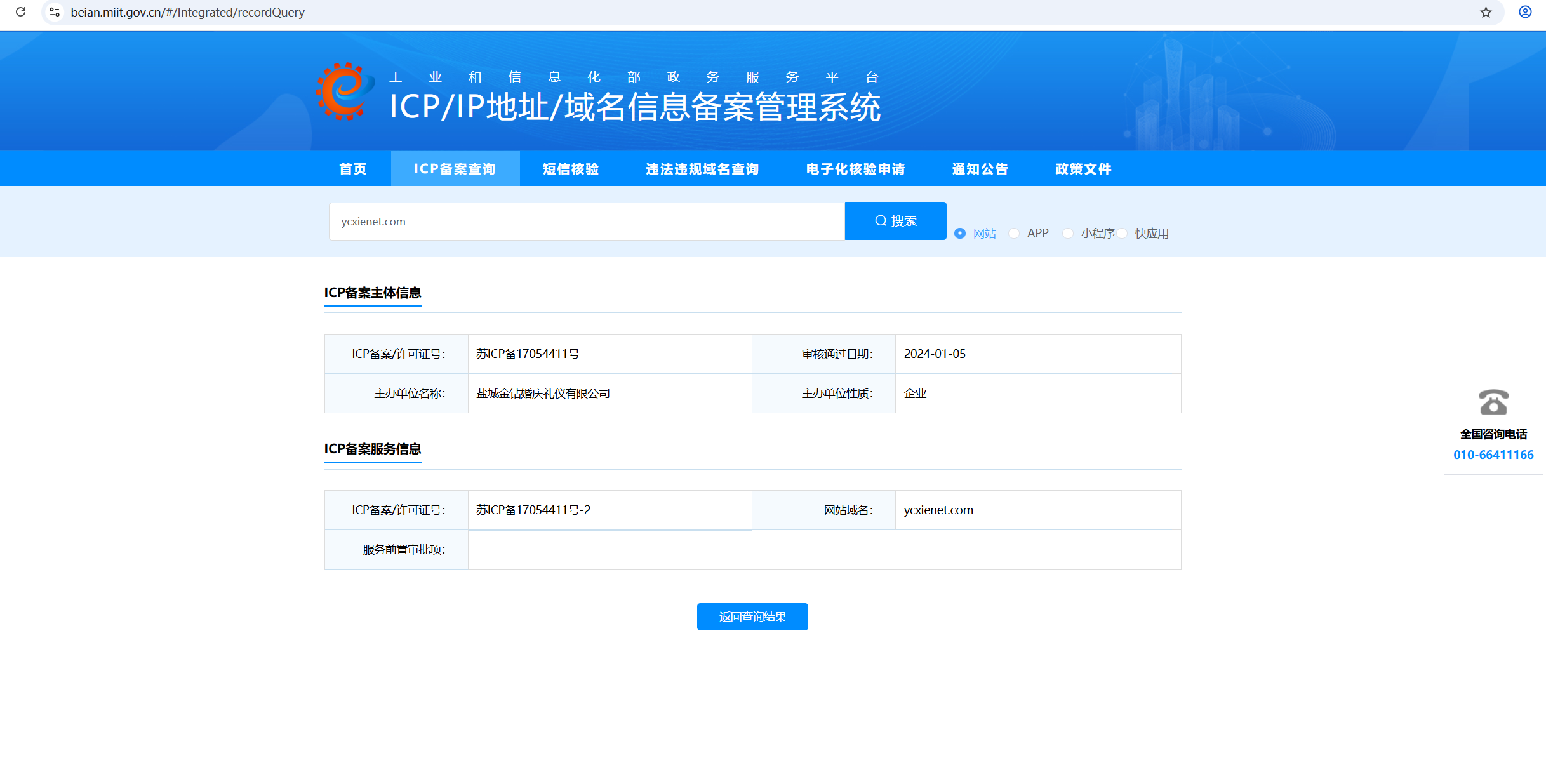Open 违法违规域名查询 tab
Image resolution: width=1546 pixels, height=784 pixels.
pyautogui.click(x=702, y=169)
